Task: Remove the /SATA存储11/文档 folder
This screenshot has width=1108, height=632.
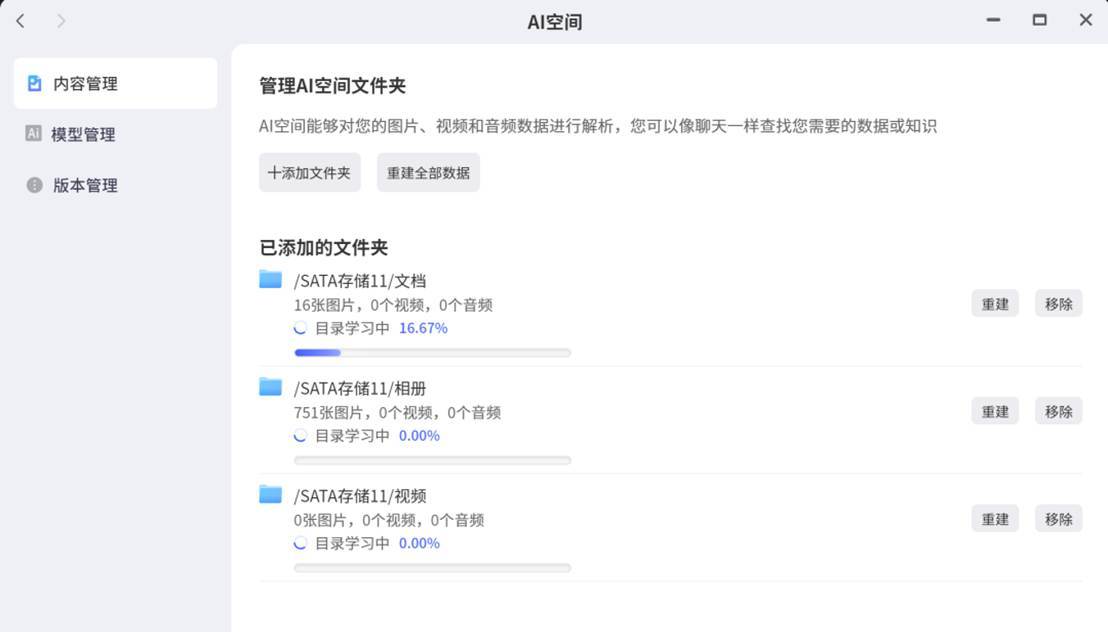Action: click(1058, 304)
